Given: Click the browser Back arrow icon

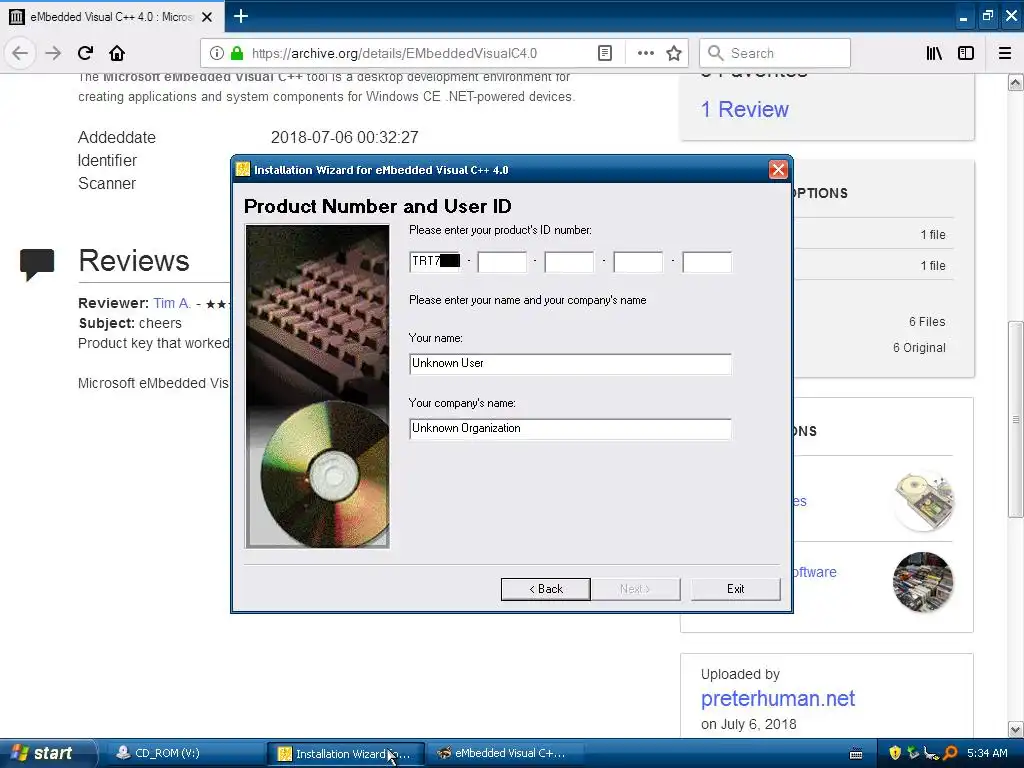Looking at the screenshot, I should coord(20,53).
